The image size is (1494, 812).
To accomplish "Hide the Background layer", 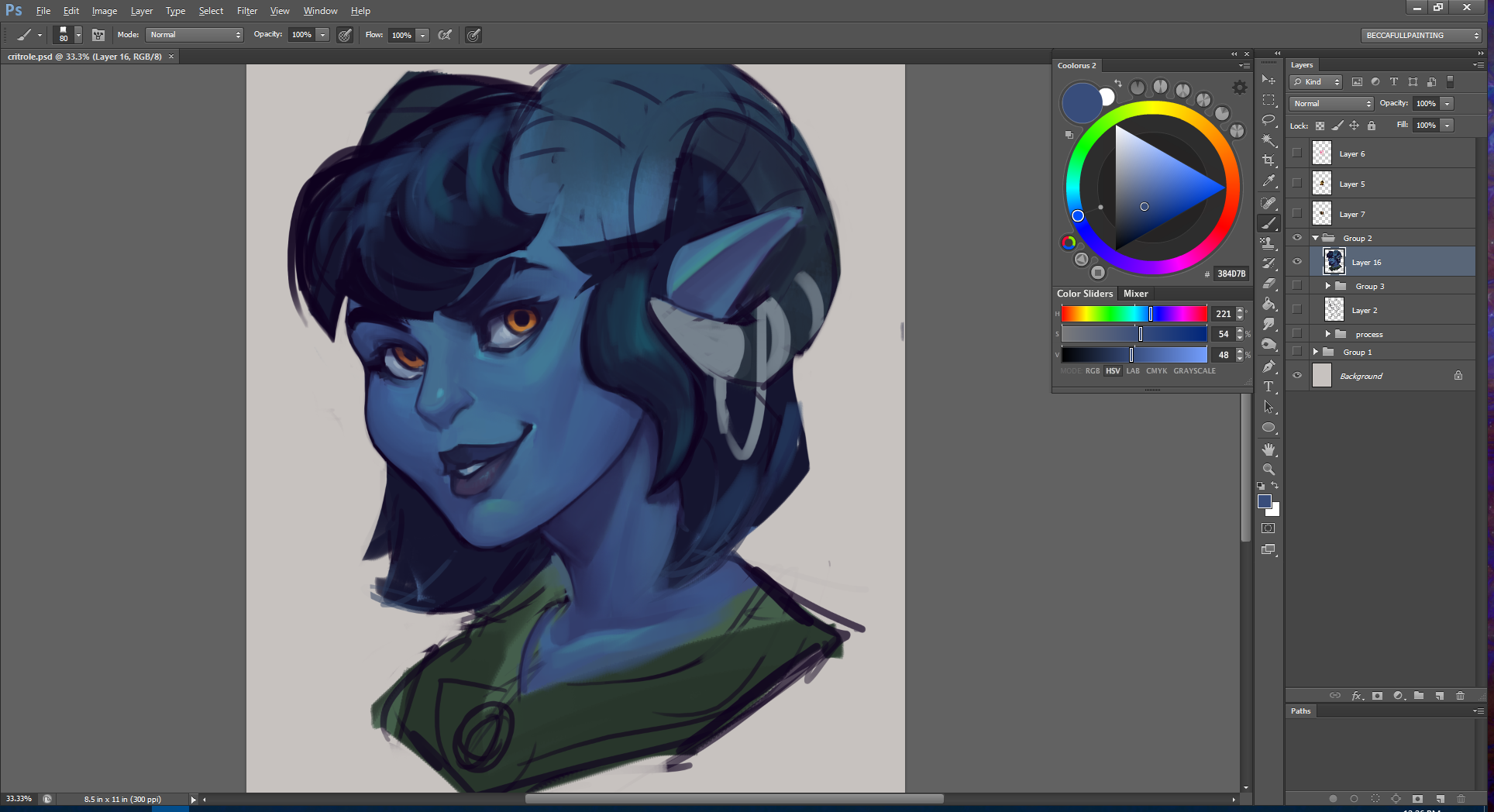I will [1297, 376].
